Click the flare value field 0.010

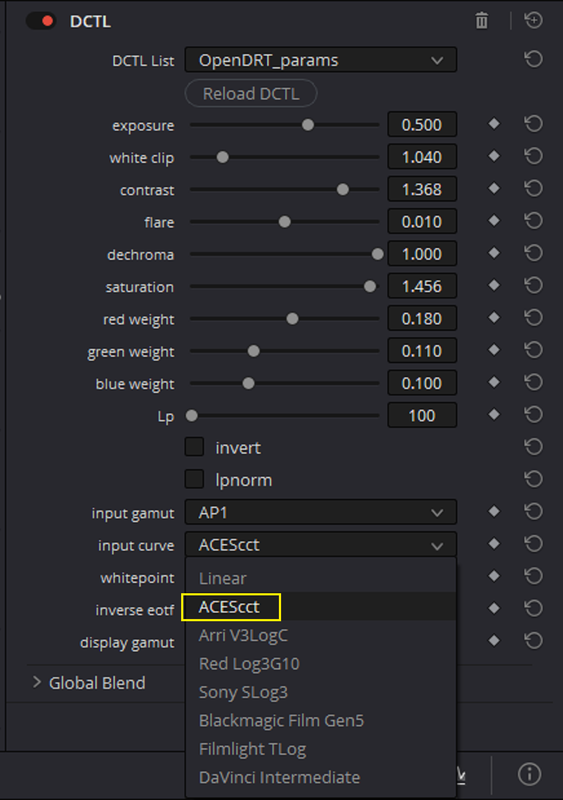[422, 221]
